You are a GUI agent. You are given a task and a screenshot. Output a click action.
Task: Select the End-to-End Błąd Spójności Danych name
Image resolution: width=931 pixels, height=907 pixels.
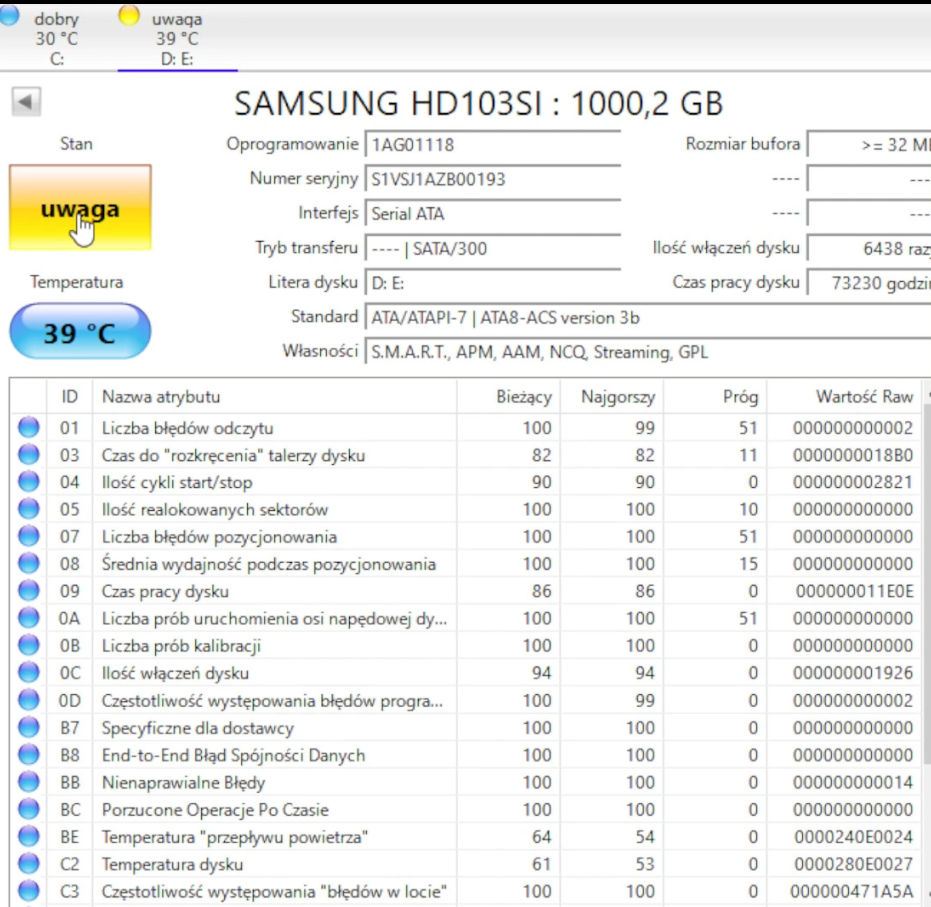click(233, 755)
